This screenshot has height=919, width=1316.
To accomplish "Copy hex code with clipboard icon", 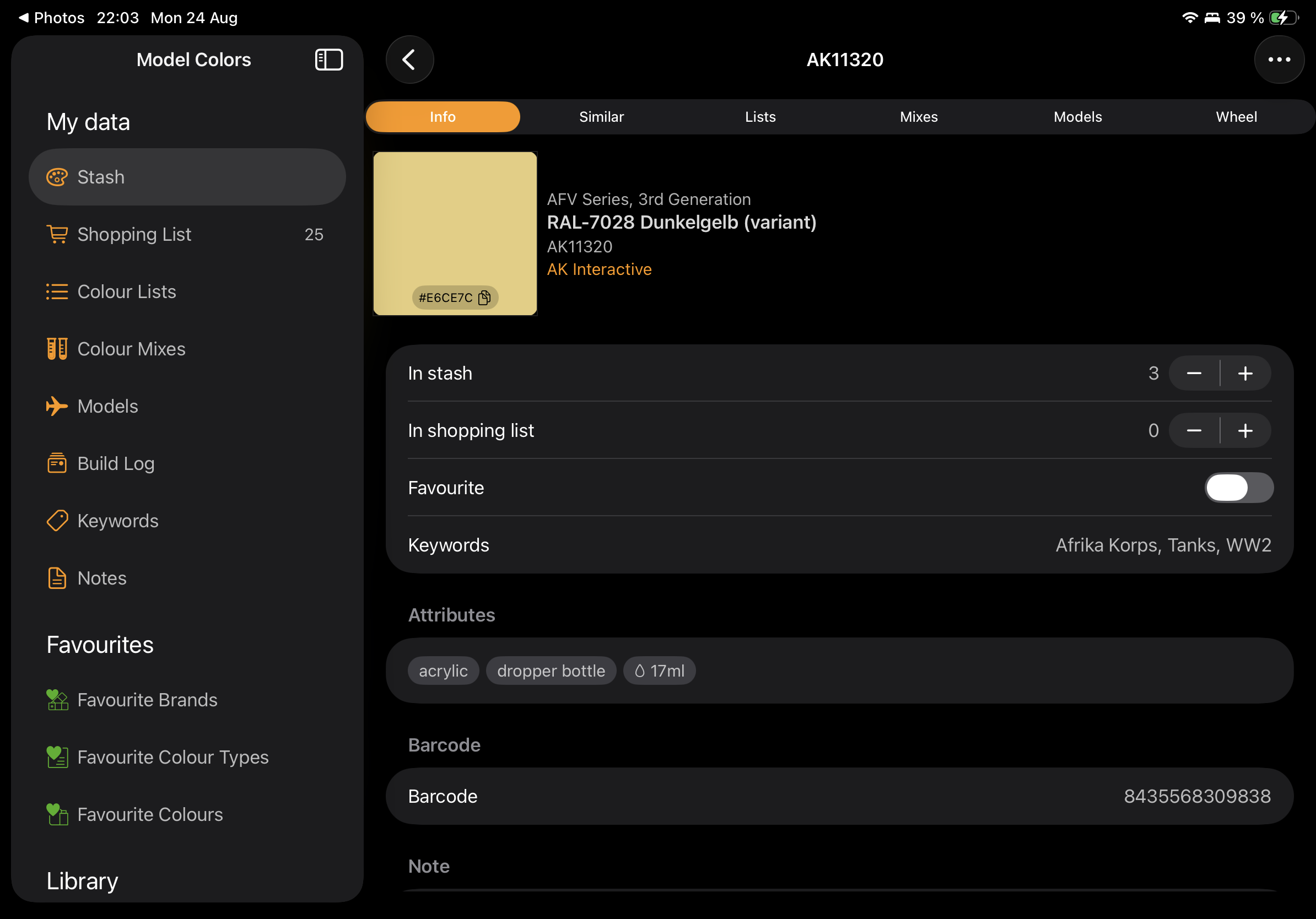I will point(484,298).
